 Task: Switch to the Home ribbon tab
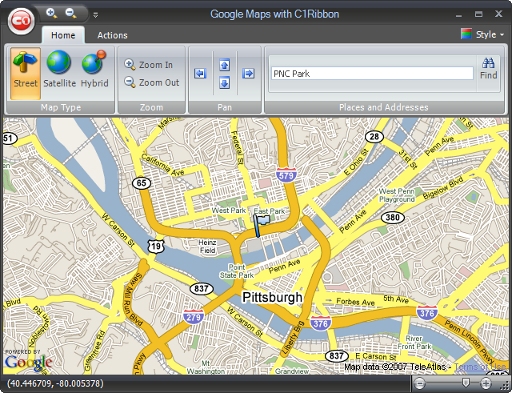tap(63, 35)
